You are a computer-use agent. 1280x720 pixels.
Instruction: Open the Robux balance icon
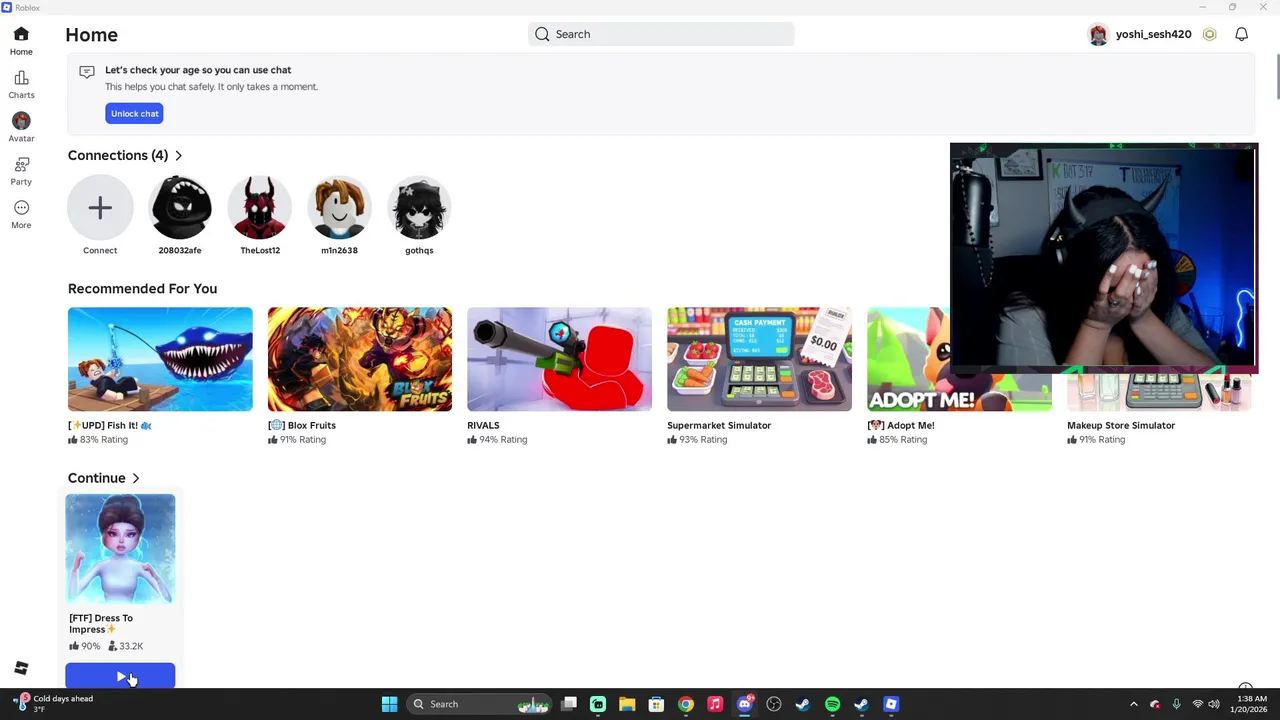1209,34
